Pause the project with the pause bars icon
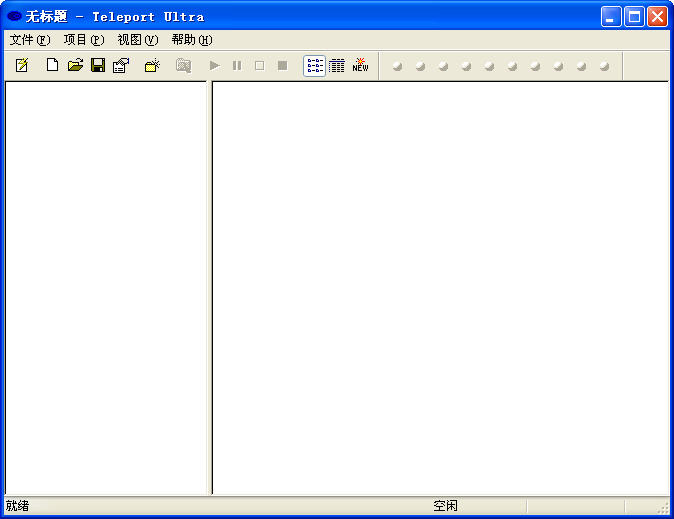The image size is (674, 519). pos(237,65)
